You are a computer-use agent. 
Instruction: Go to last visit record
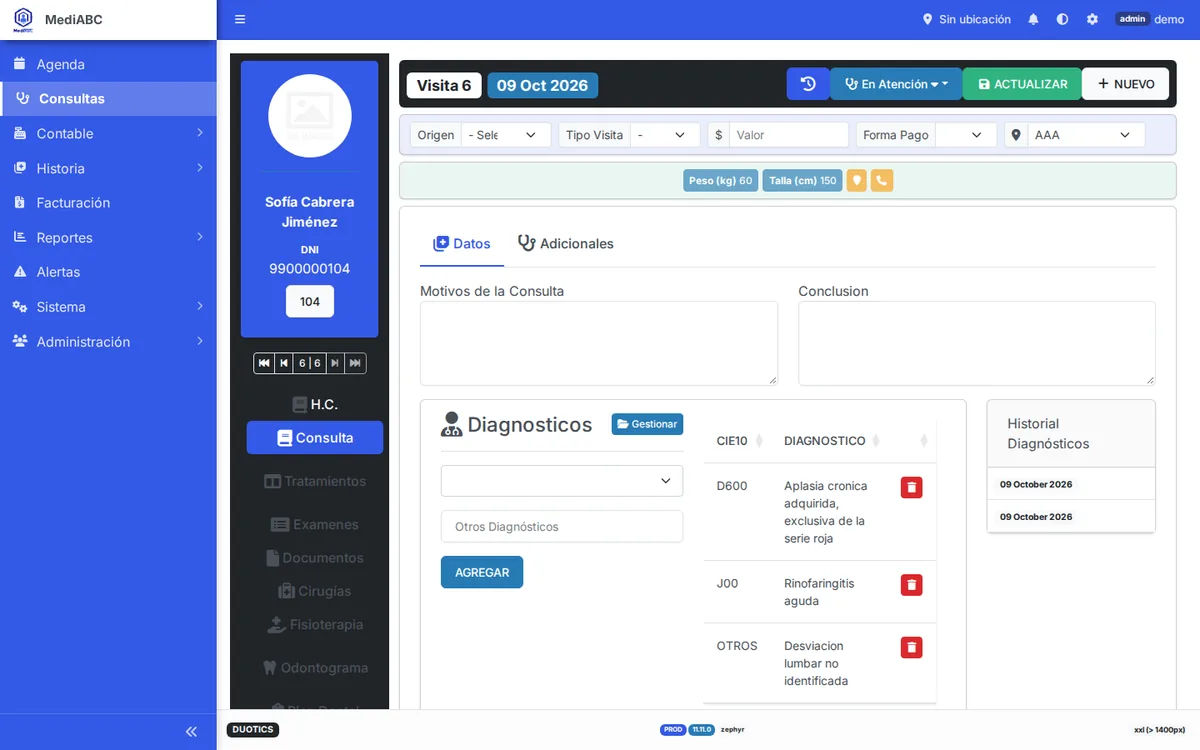pos(355,363)
